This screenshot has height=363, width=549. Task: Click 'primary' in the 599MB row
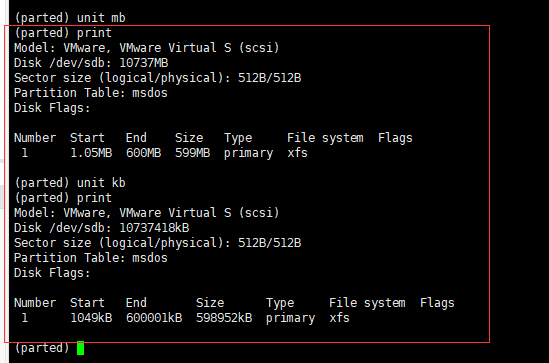pos(249,153)
